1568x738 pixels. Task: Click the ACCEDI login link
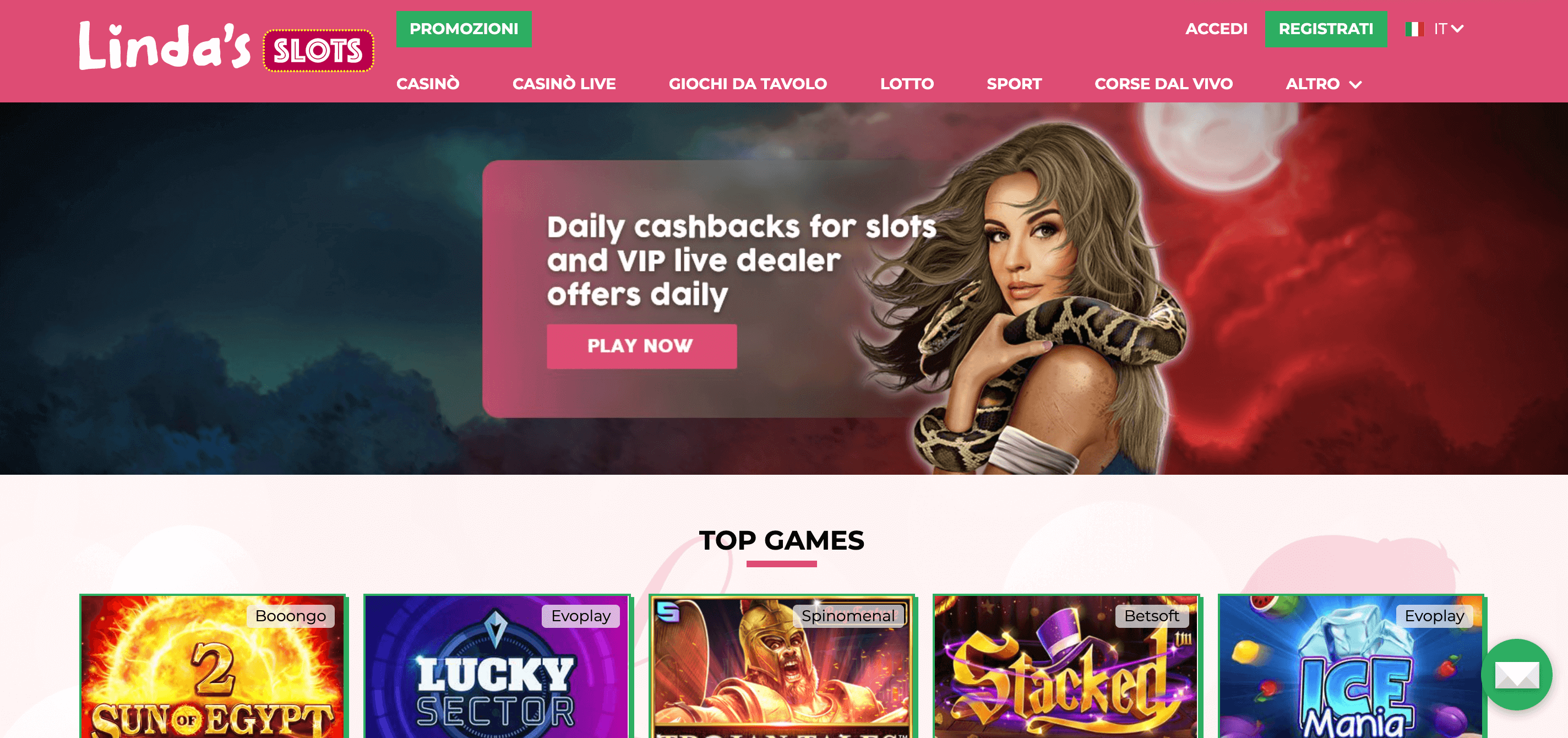[x=1216, y=29]
